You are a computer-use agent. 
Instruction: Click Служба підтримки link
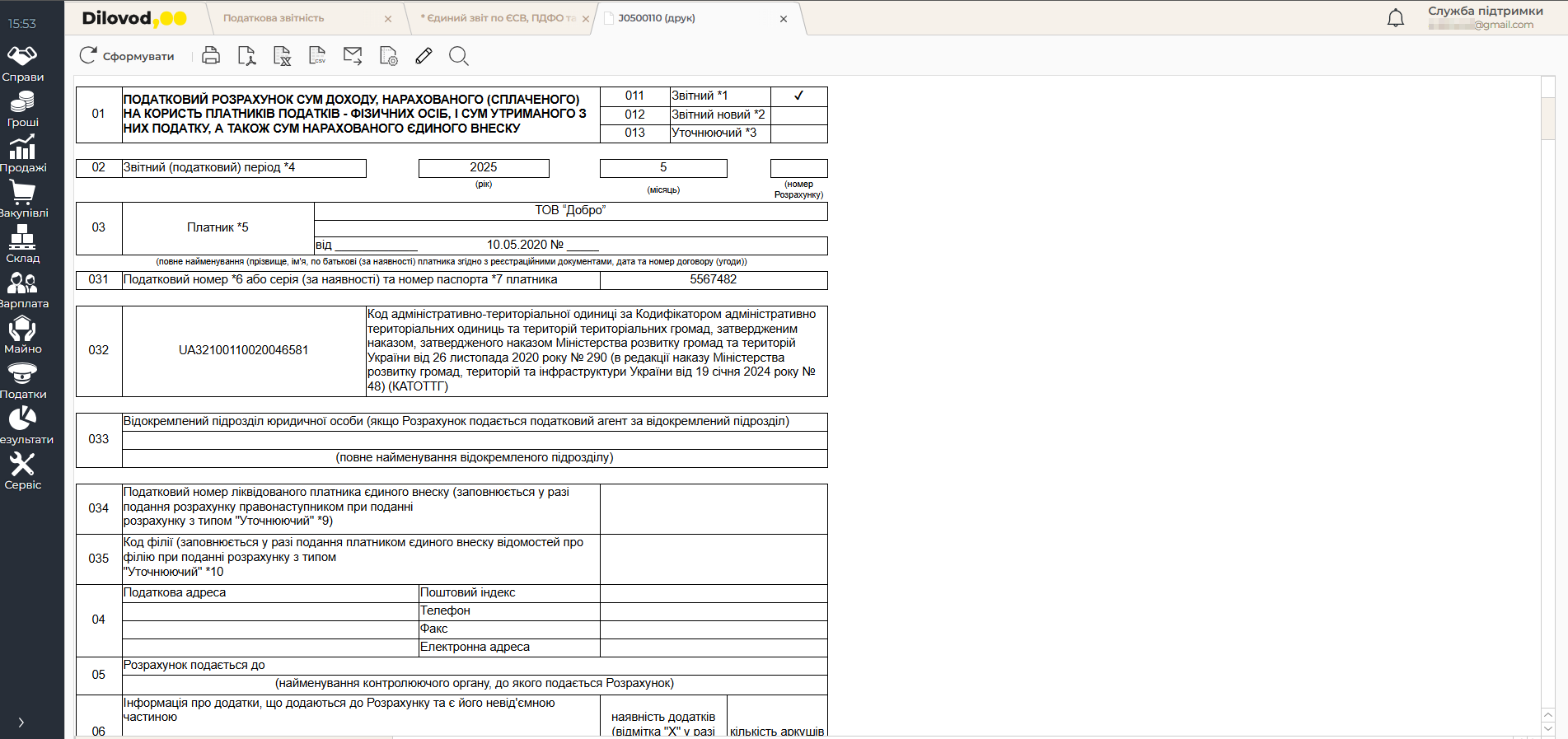pos(1485,11)
